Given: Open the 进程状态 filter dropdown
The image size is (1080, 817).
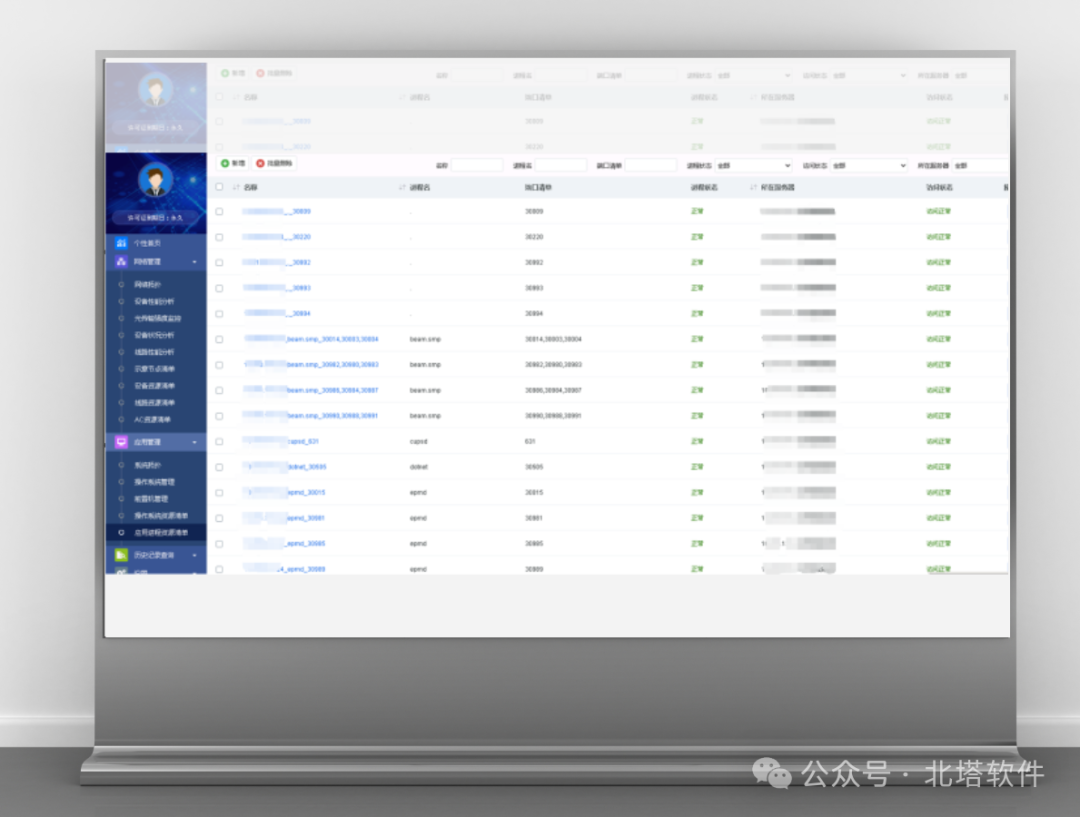Looking at the screenshot, I should [754, 165].
